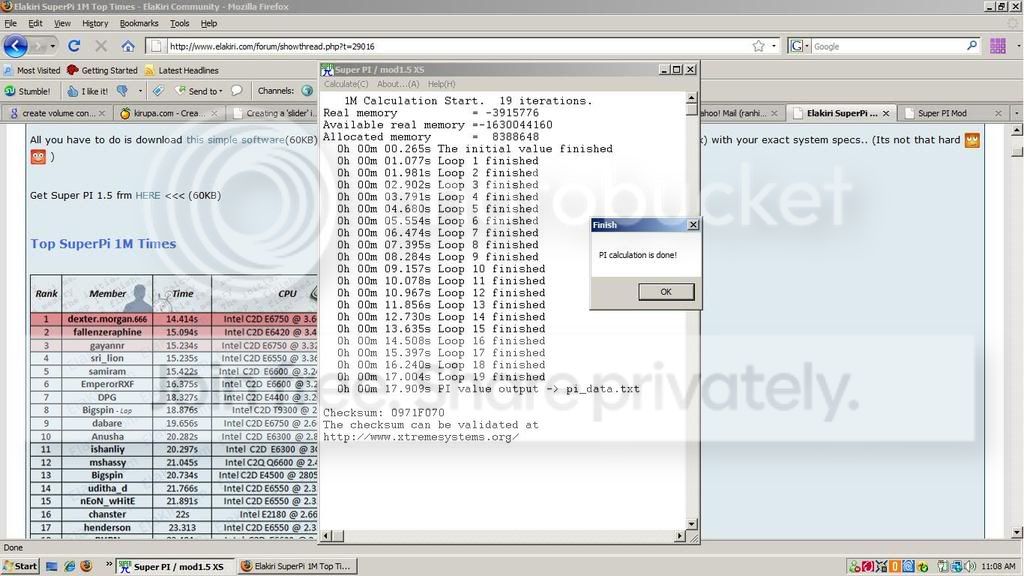Open the URL bar history dropdown
This screenshot has width=1024, height=576.
[774, 46]
